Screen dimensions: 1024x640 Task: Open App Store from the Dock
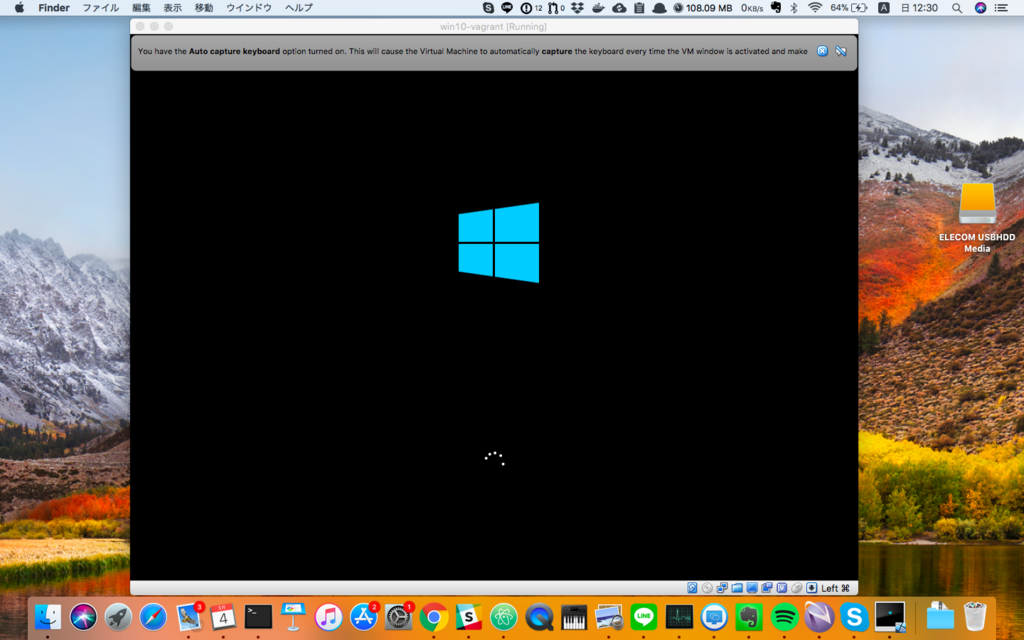[364, 616]
